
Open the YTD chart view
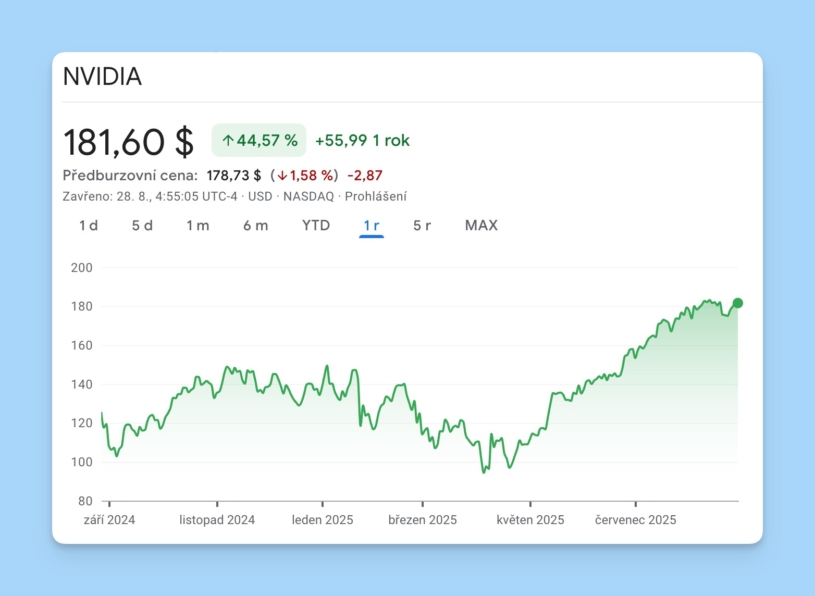315,225
